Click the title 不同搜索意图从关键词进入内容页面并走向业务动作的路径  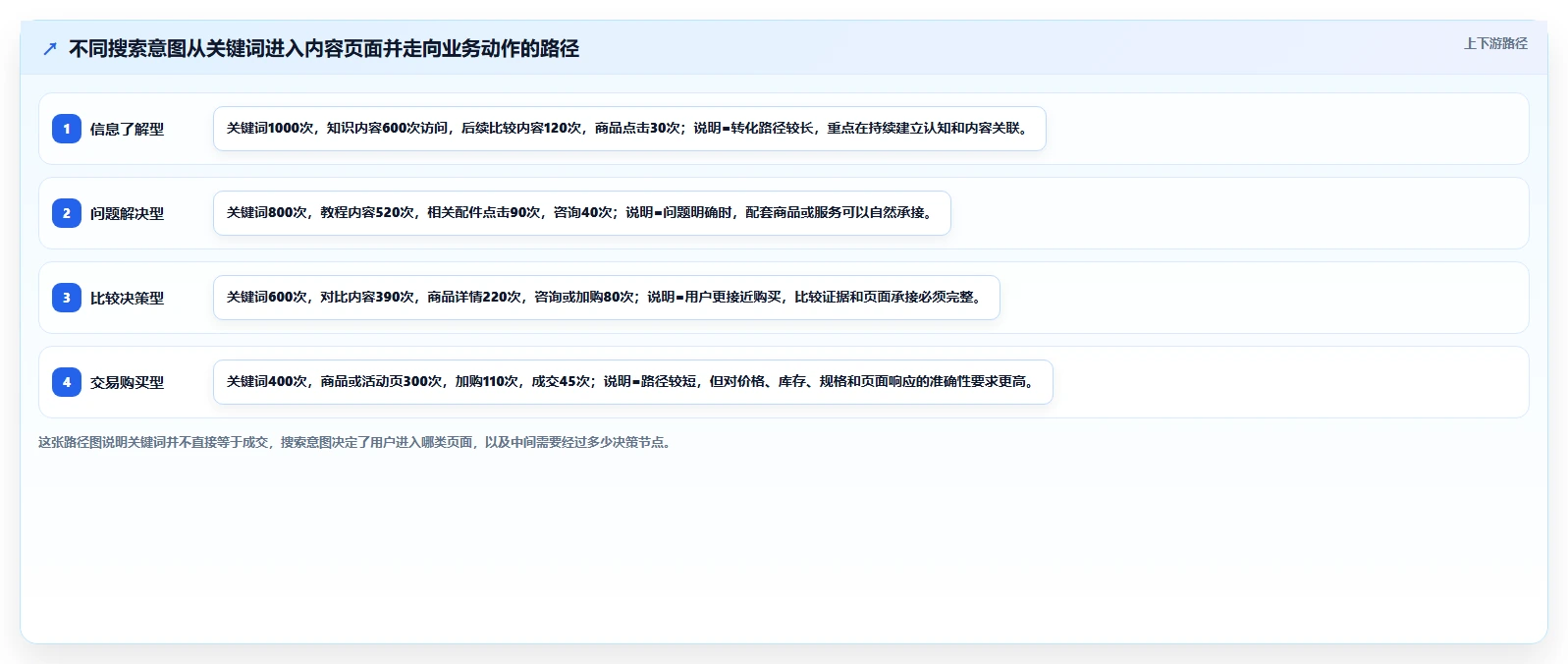pos(324,48)
